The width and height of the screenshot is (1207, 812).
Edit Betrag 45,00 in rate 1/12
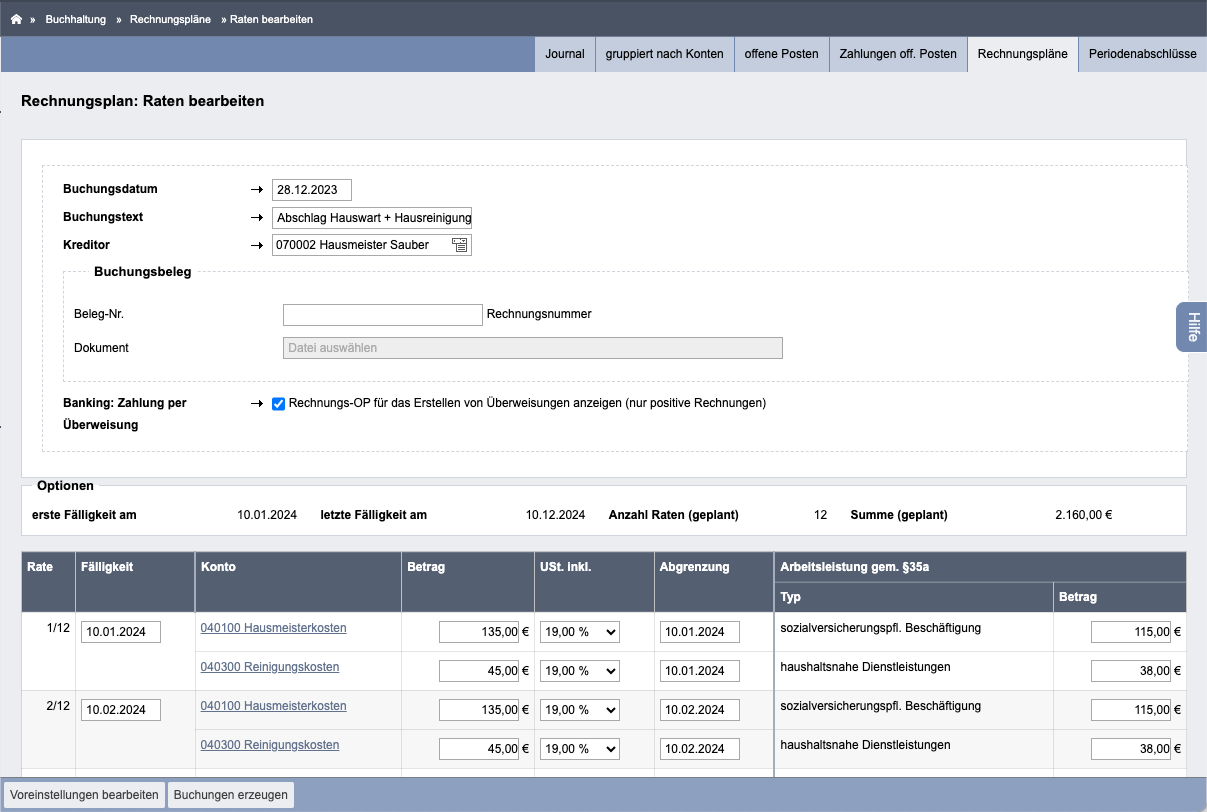pos(479,671)
